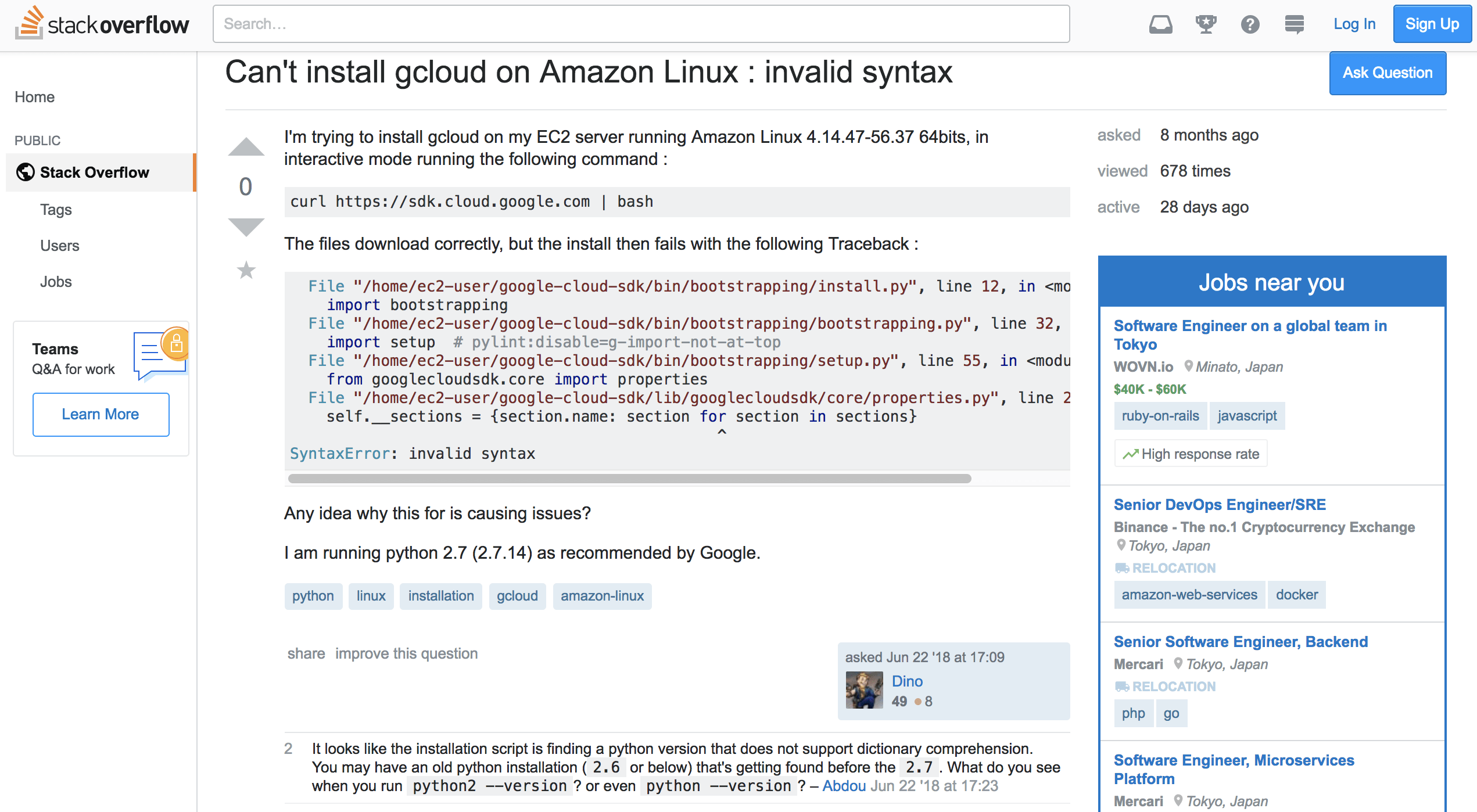Select the amazon-linux tag

pyautogui.click(x=602, y=596)
